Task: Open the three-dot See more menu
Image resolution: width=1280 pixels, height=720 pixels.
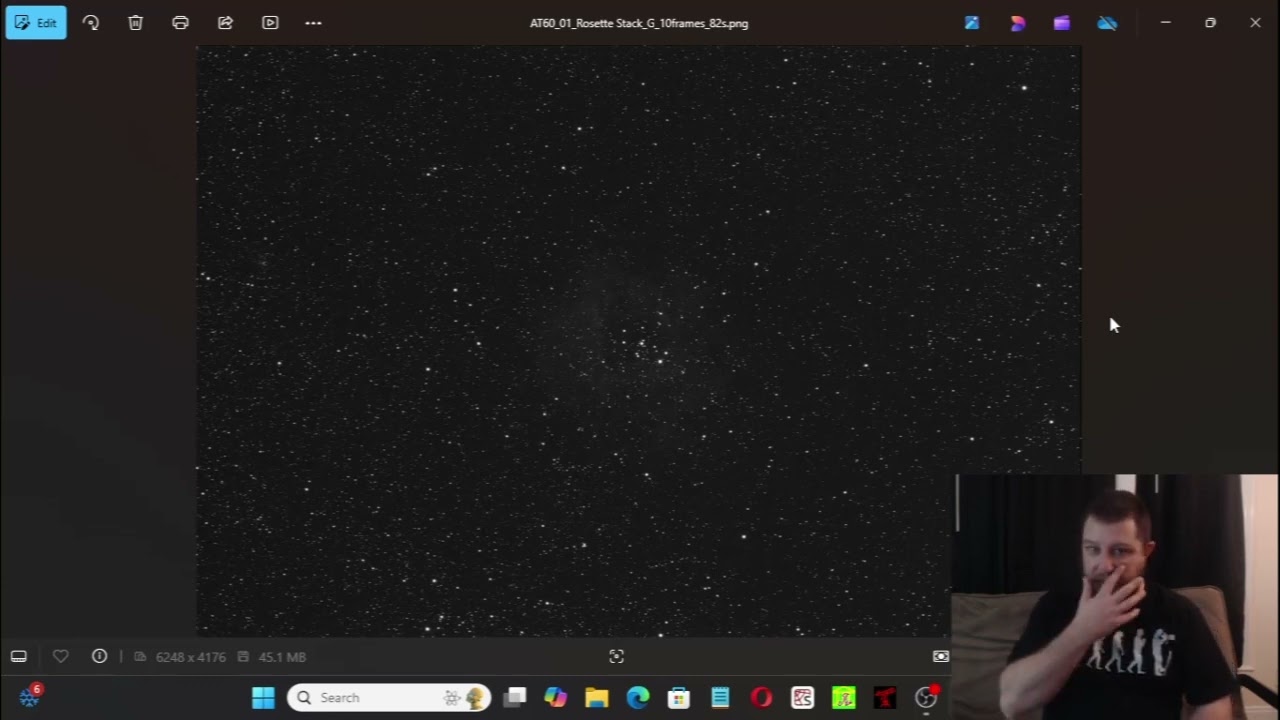Action: click(313, 23)
